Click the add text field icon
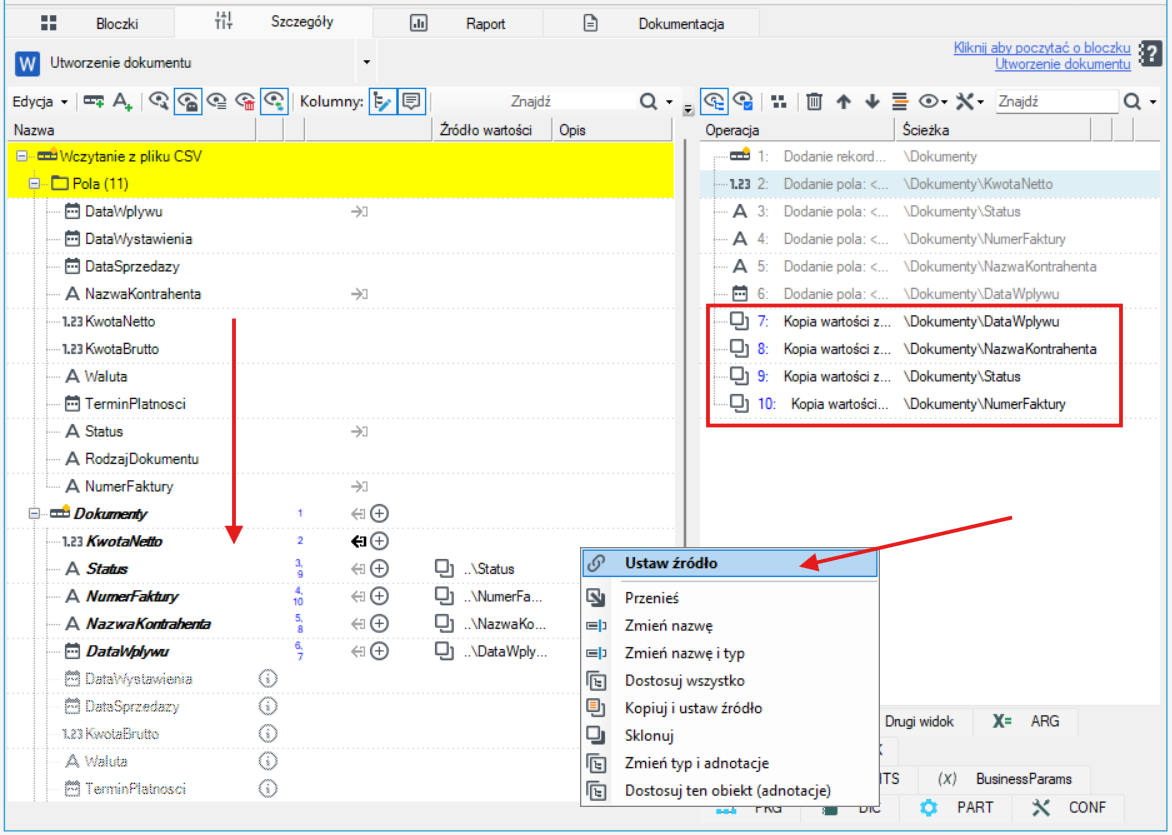 coord(123,102)
